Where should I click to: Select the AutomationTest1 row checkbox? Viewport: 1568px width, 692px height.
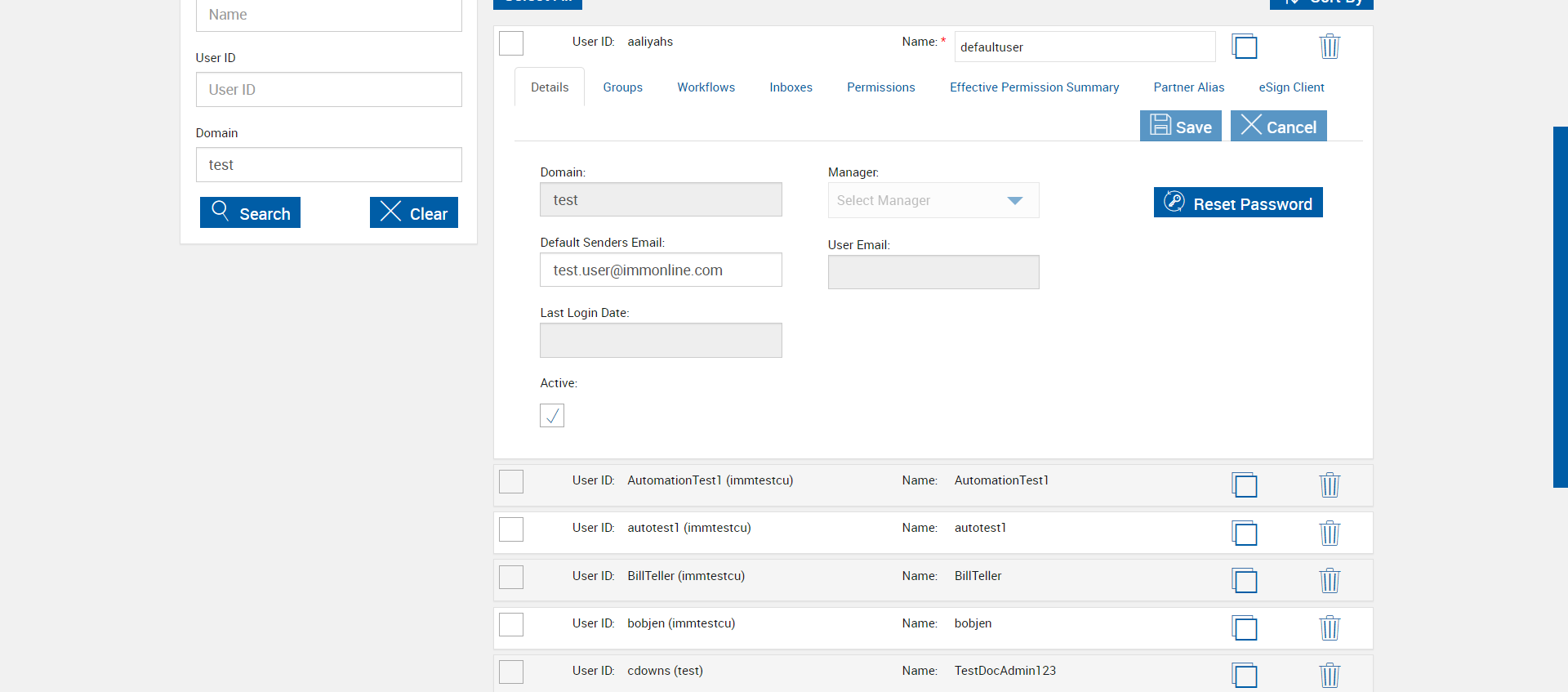(x=511, y=482)
